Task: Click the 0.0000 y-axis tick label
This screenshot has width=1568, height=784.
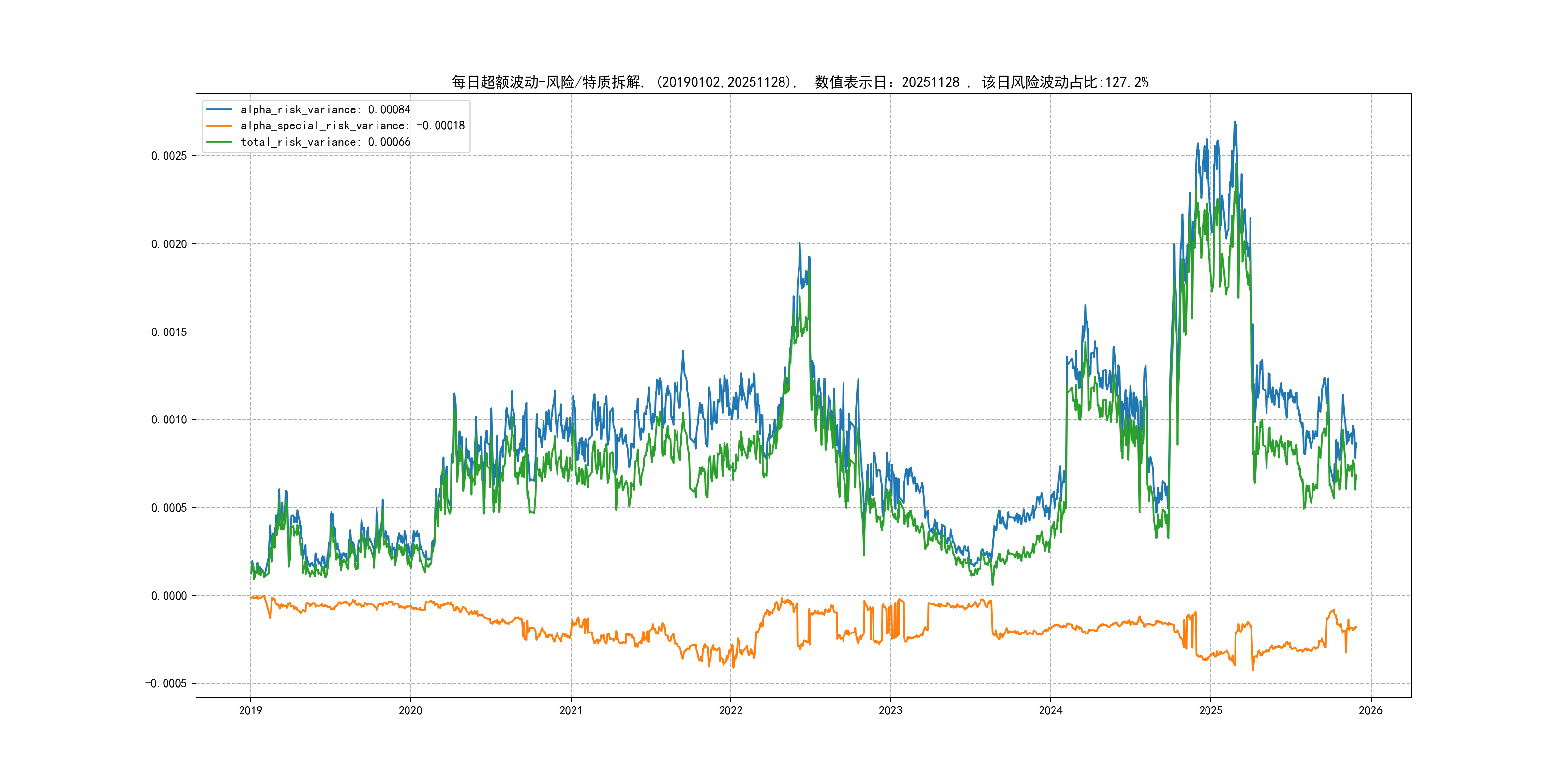Action: pyautogui.click(x=168, y=596)
